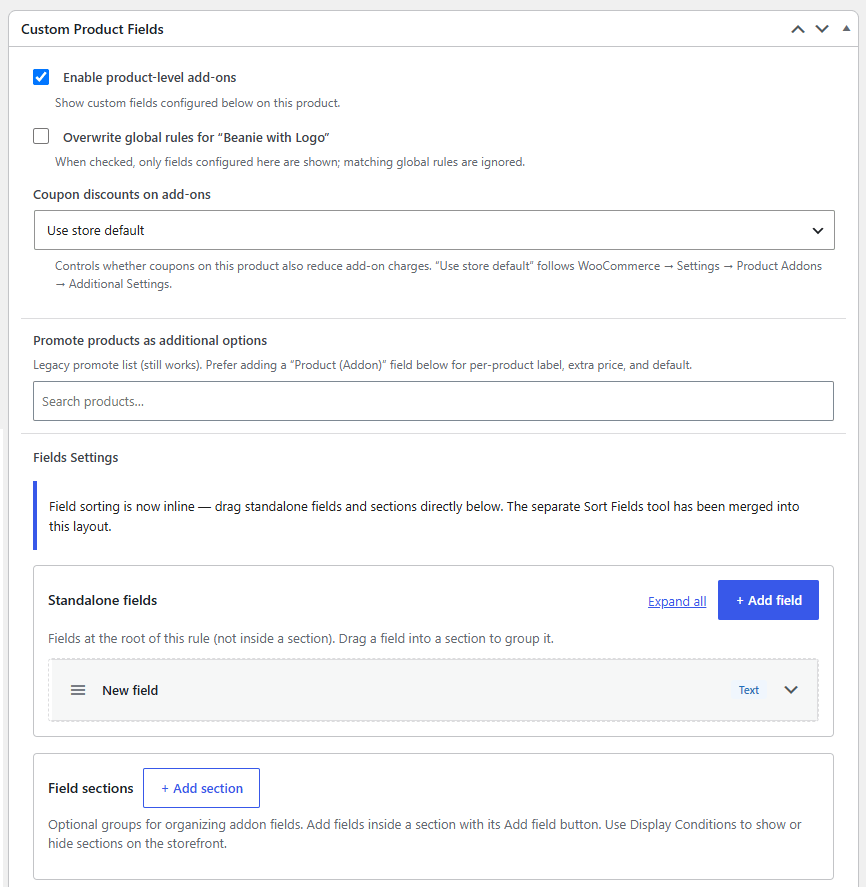This screenshot has width=866, height=888.
Task: Expand the New field row chevron
Action: coord(791,690)
